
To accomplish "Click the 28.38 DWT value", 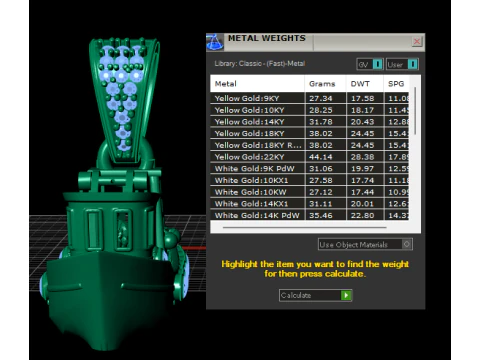I will (362, 157).
